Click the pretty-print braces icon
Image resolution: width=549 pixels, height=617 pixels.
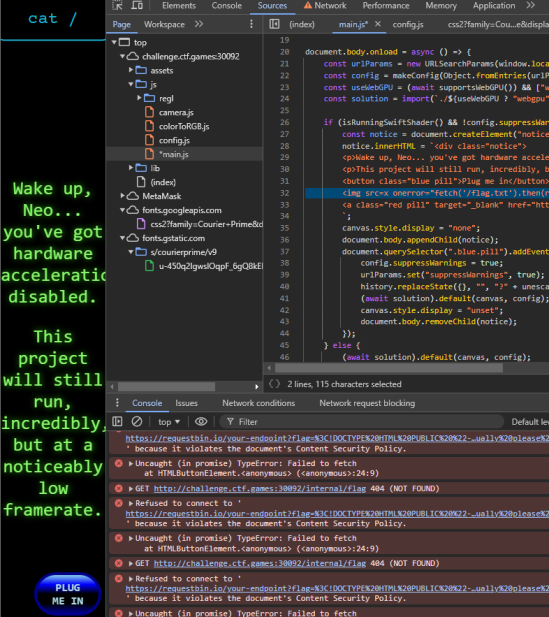(274, 384)
